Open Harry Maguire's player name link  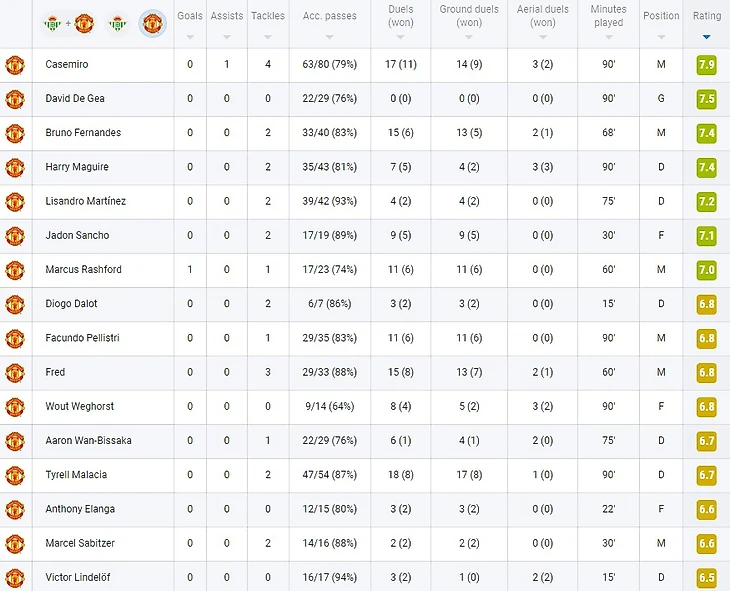77,167
